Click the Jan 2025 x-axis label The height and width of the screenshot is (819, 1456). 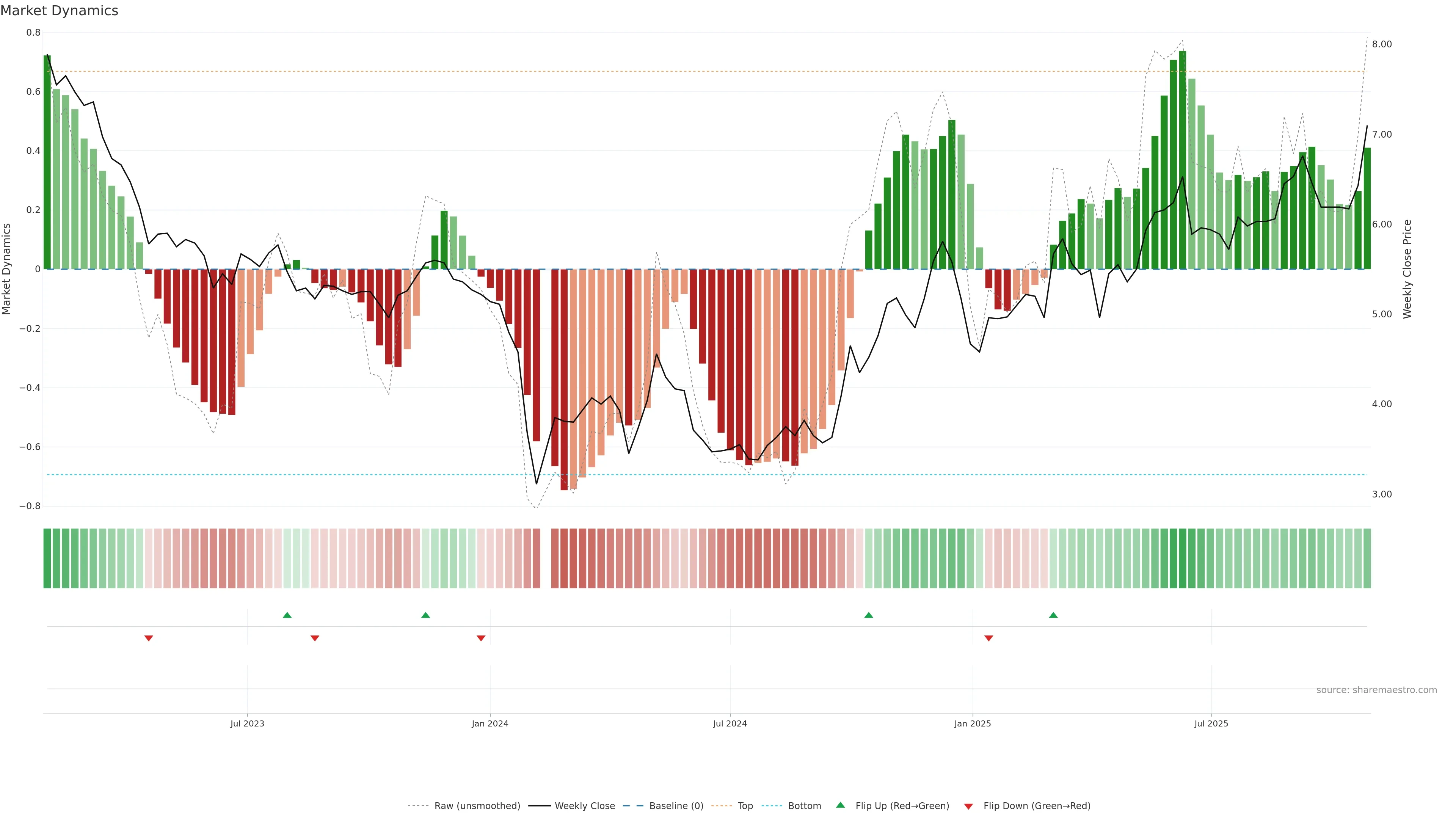click(972, 723)
